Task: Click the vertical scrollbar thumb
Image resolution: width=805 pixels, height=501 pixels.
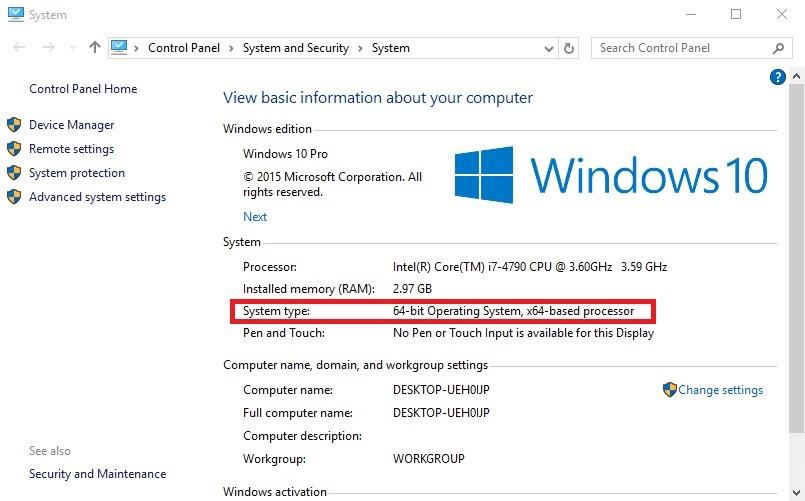Action: click(796, 257)
